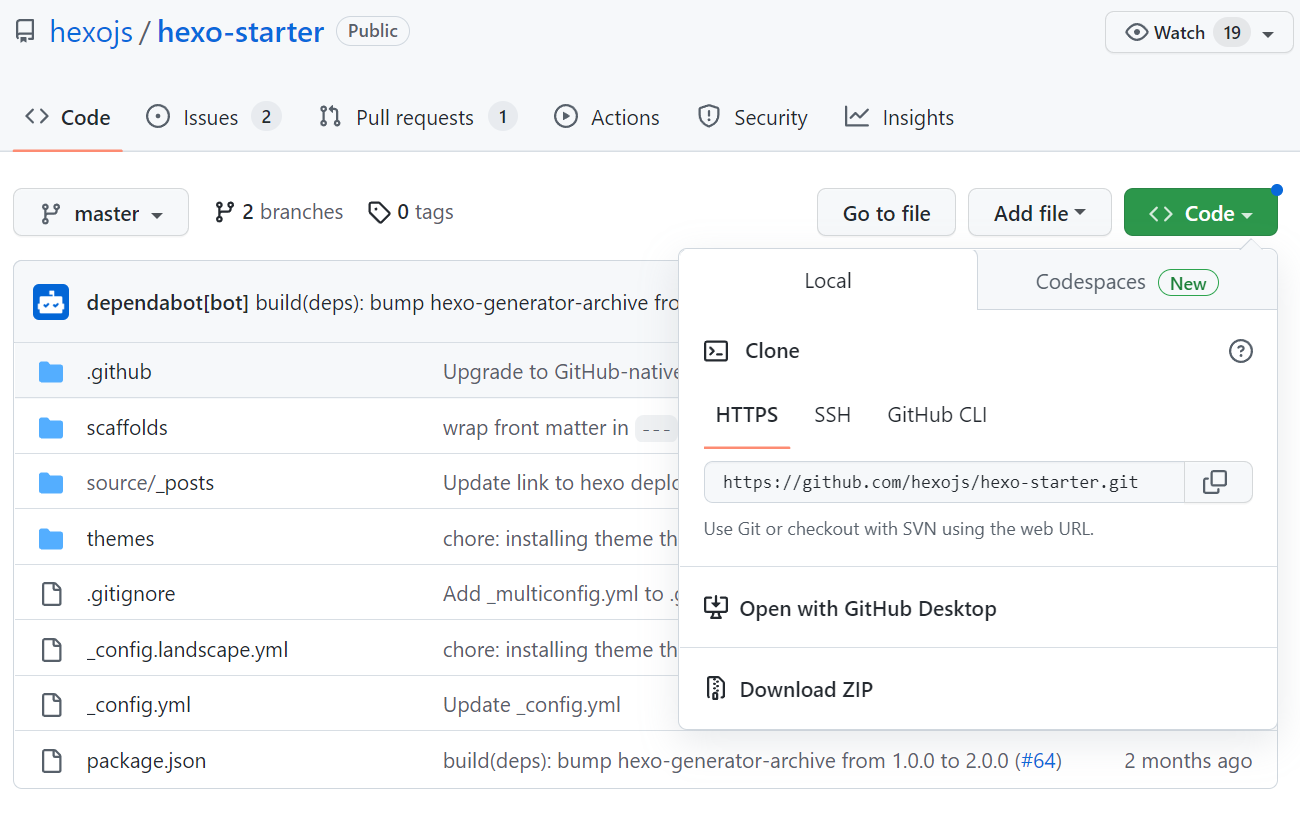Collapse the green Code dropdown button
Screen dimensions: 1300x823
1200,213
